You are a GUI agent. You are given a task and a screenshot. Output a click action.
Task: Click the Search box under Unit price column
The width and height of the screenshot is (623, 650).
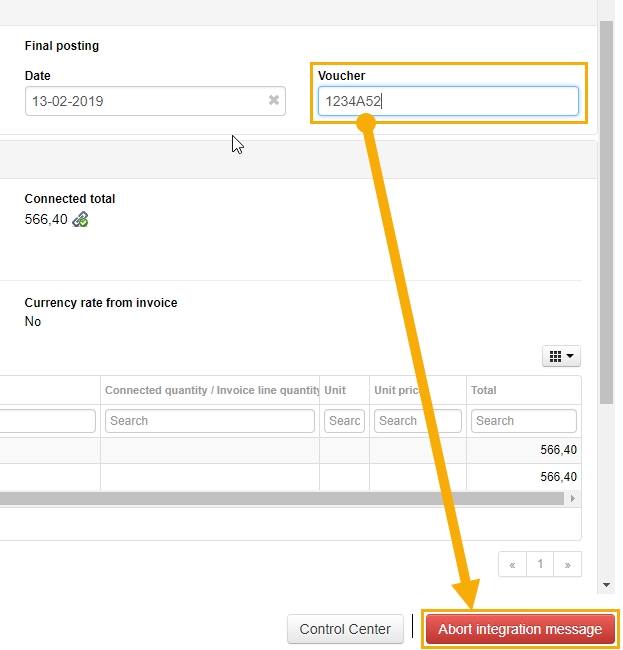coord(418,421)
